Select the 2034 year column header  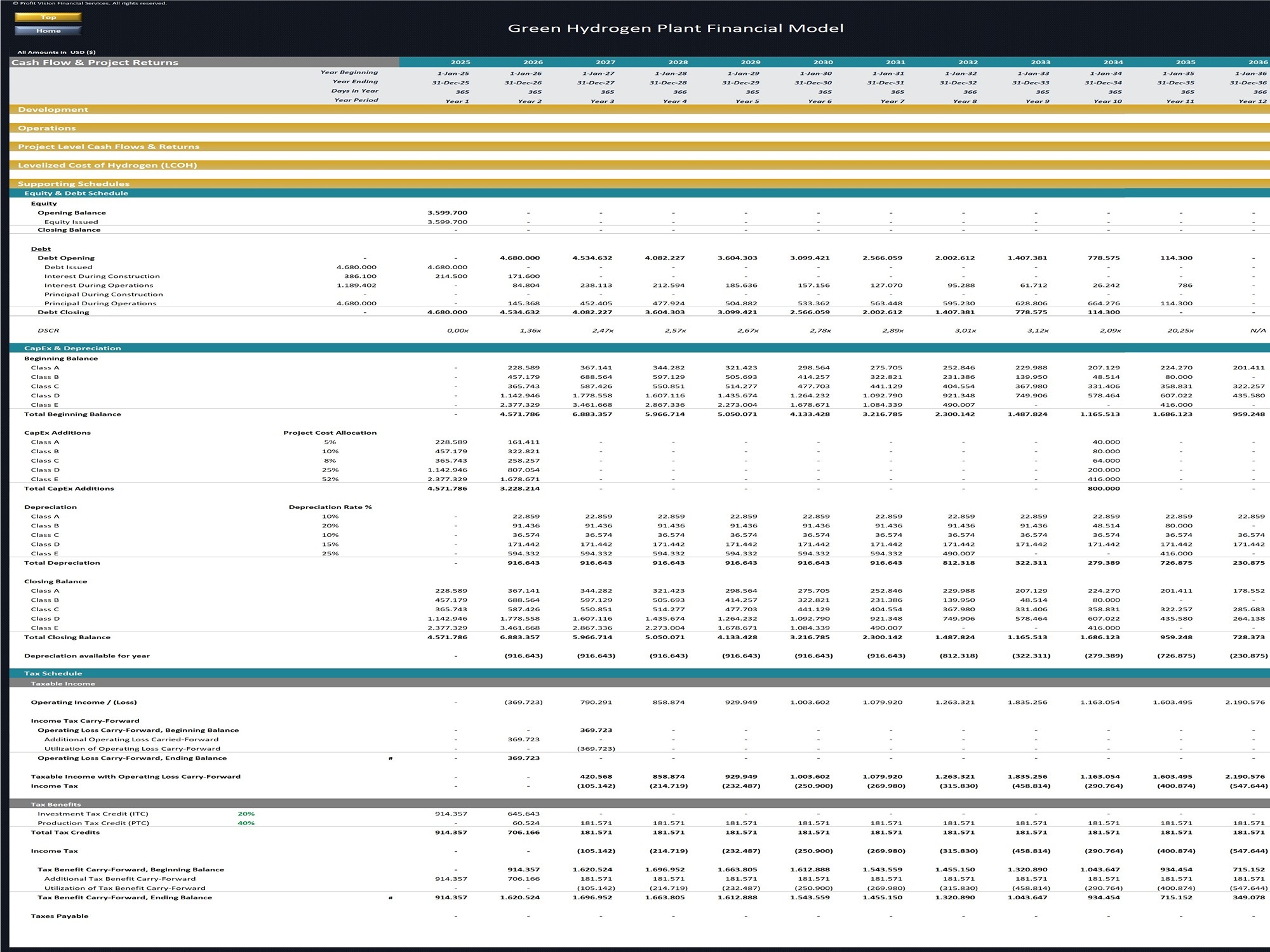[x=1113, y=62]
